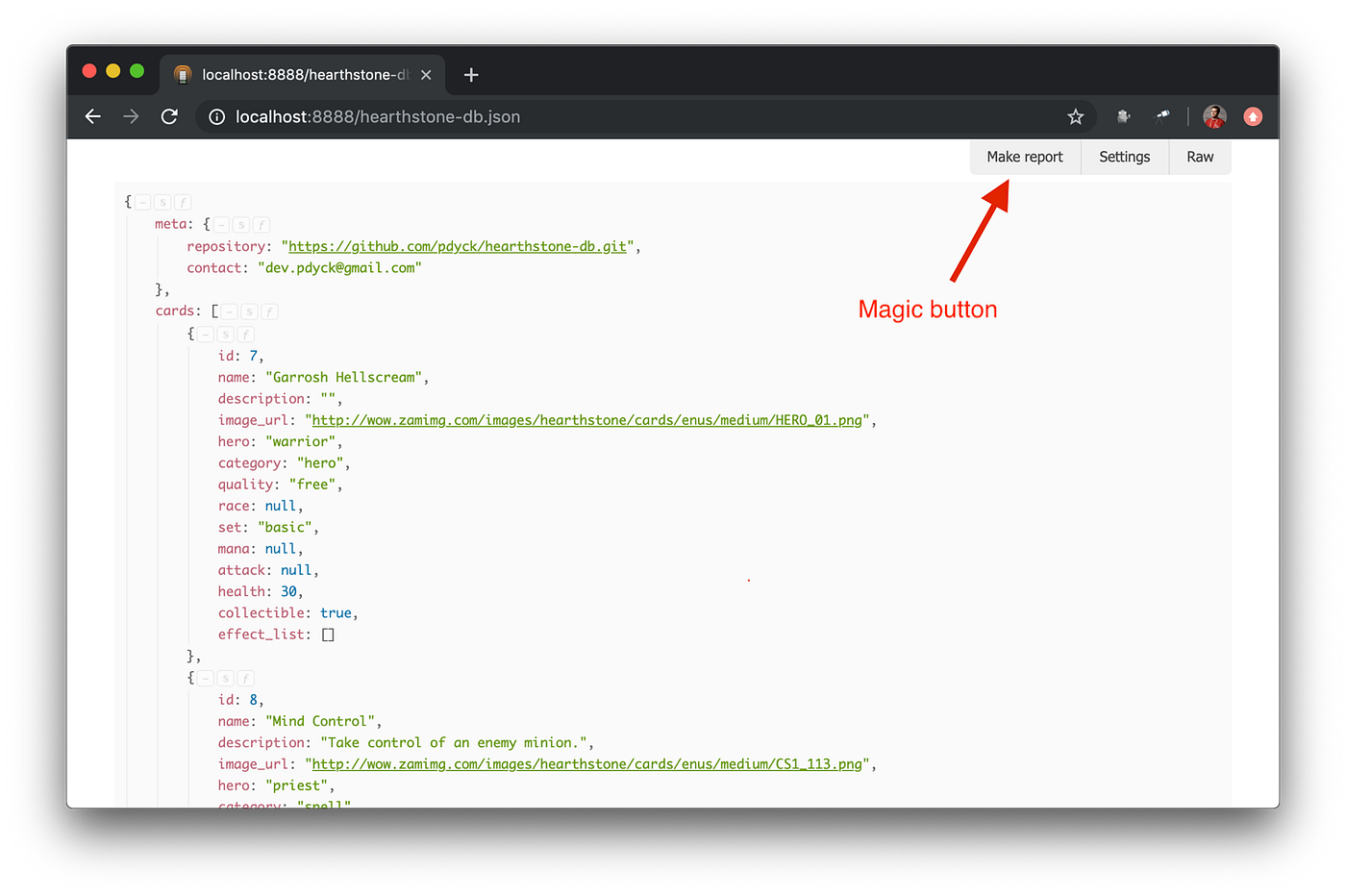
Task: Click the id value 8
Action: (254, 700)
